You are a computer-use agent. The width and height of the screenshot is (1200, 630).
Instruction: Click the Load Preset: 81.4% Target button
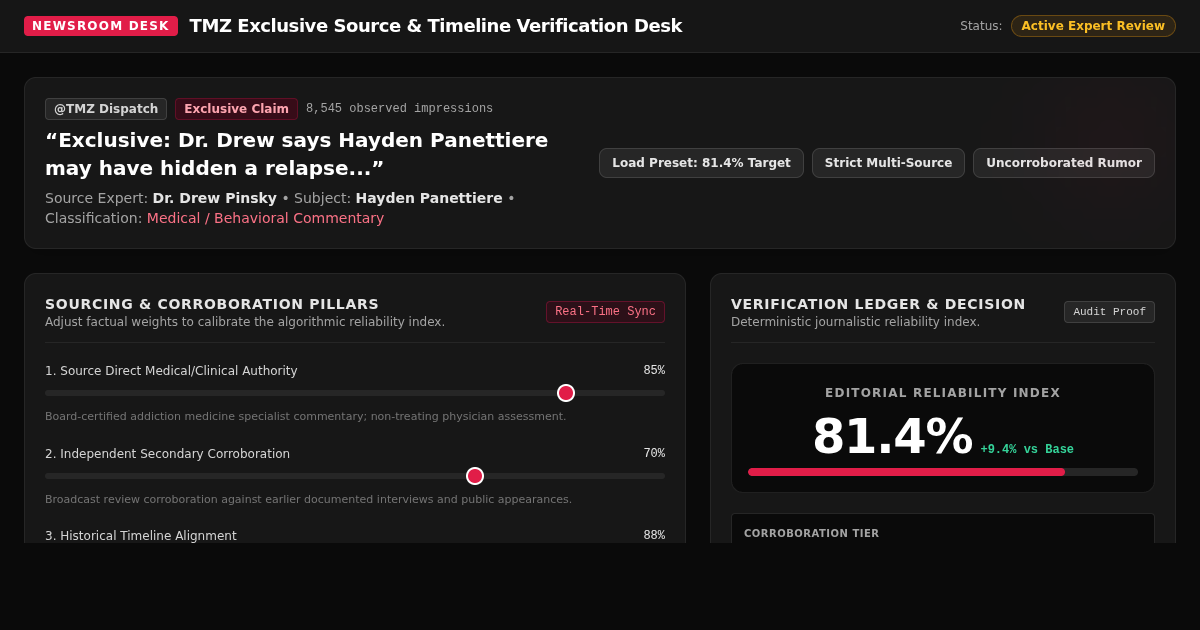(x=701, y=163)
